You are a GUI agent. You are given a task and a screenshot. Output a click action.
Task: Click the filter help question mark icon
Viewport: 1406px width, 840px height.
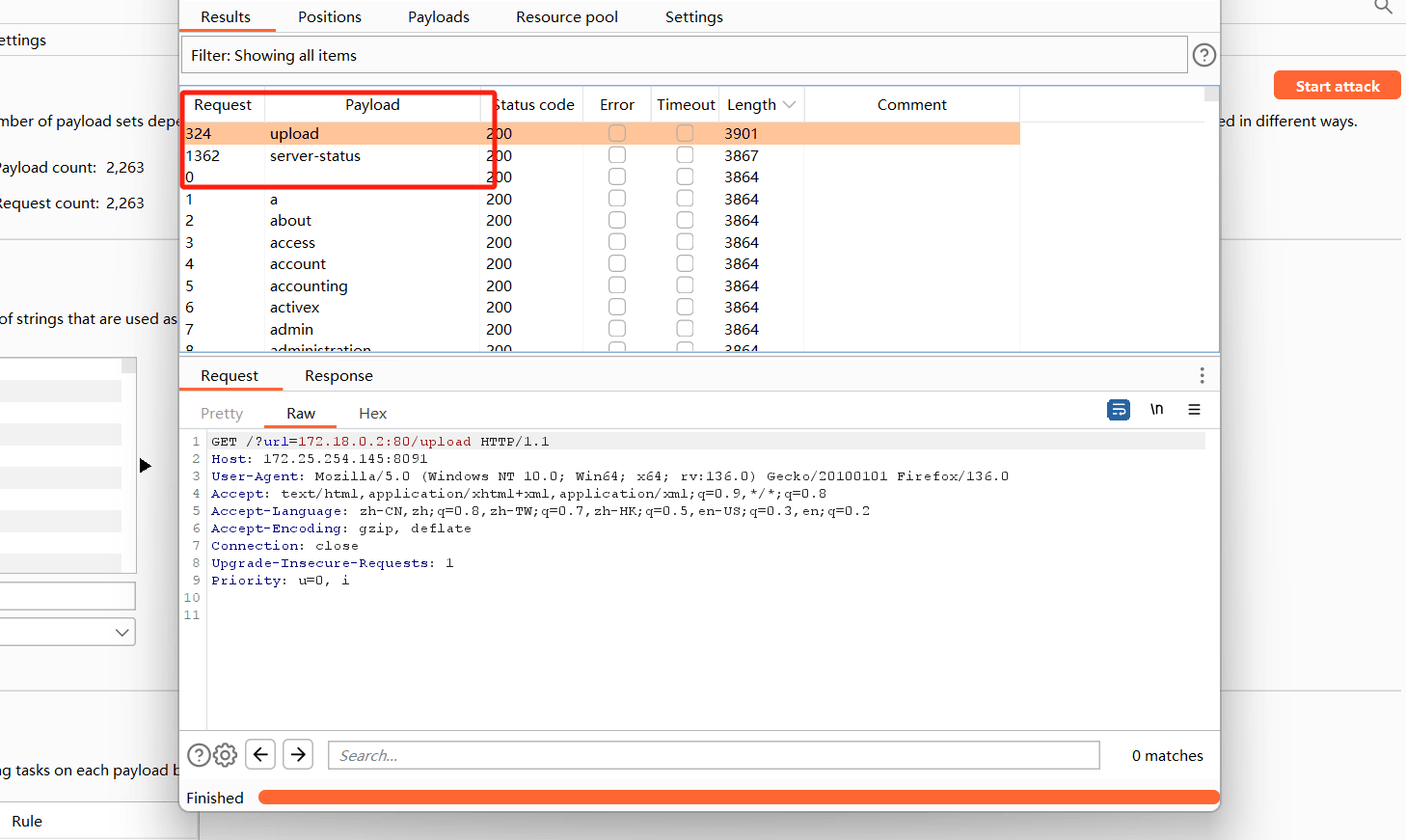pos(1203,55)
